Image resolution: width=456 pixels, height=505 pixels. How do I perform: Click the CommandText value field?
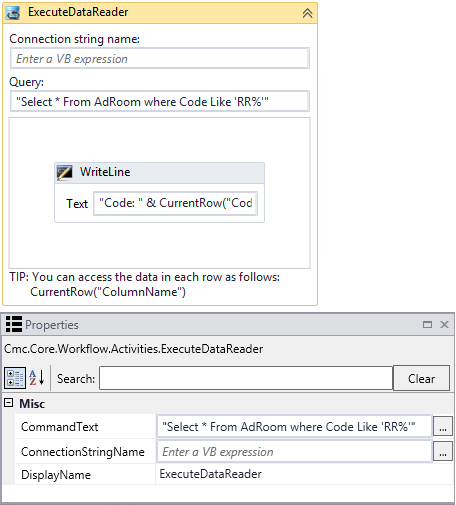tap(294, 426)
